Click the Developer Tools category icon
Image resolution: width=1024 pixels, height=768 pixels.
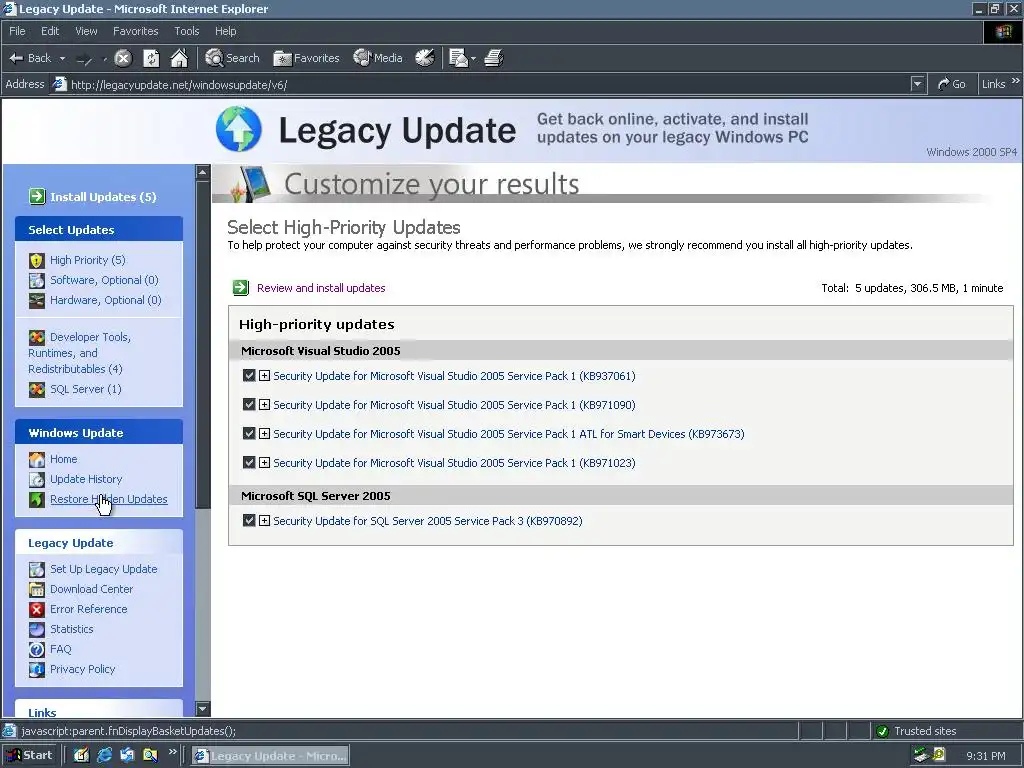click(37, 337)
